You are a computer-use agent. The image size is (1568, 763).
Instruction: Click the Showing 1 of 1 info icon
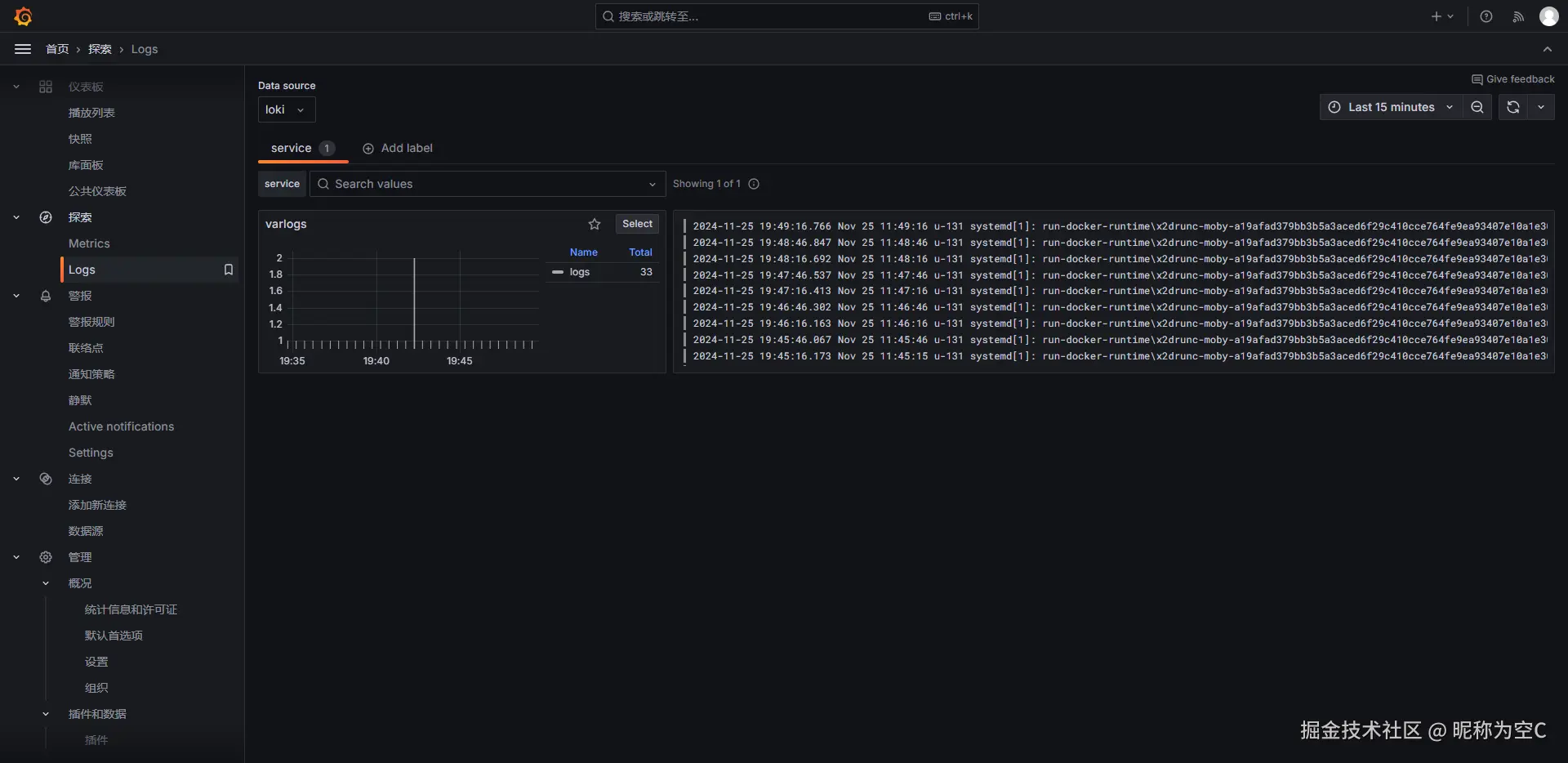click(754, 184)
